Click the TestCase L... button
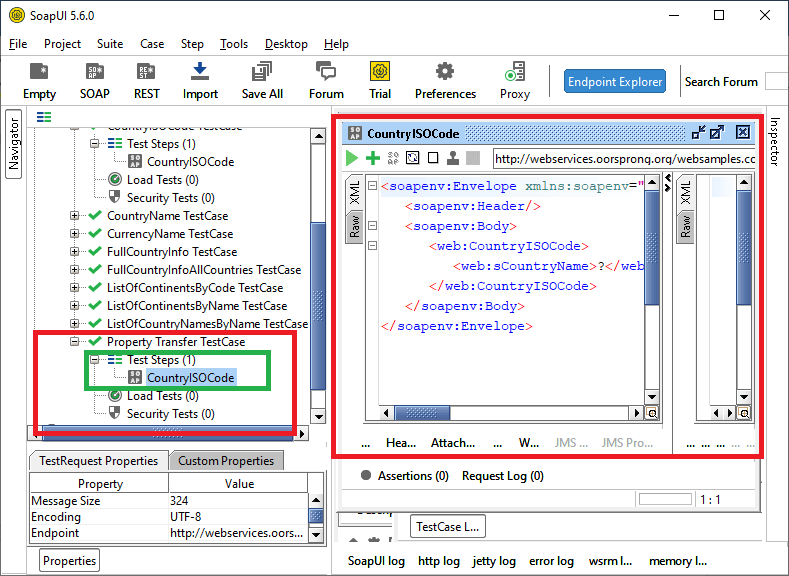This screenshot has width=789, height=576. pos(447,527)
